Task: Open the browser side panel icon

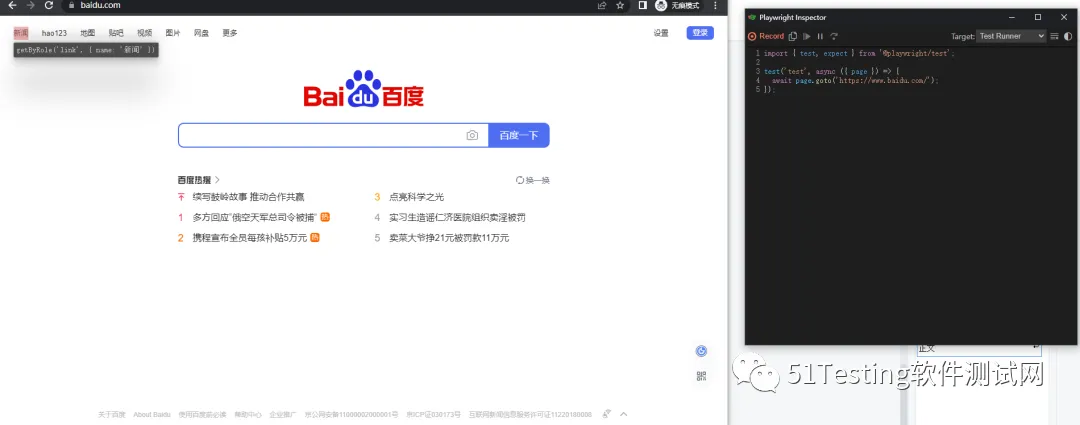Action: (643, 5)
